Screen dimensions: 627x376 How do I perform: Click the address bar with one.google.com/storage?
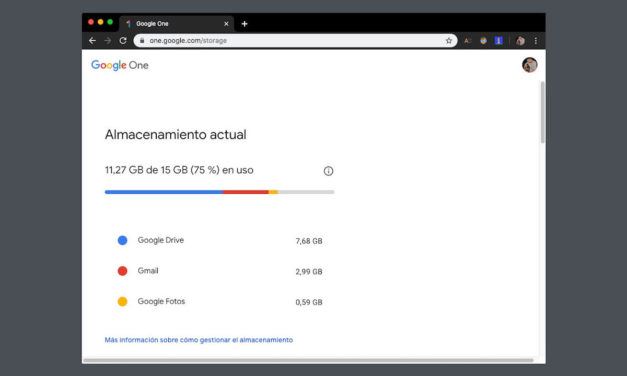coord(295,40)
